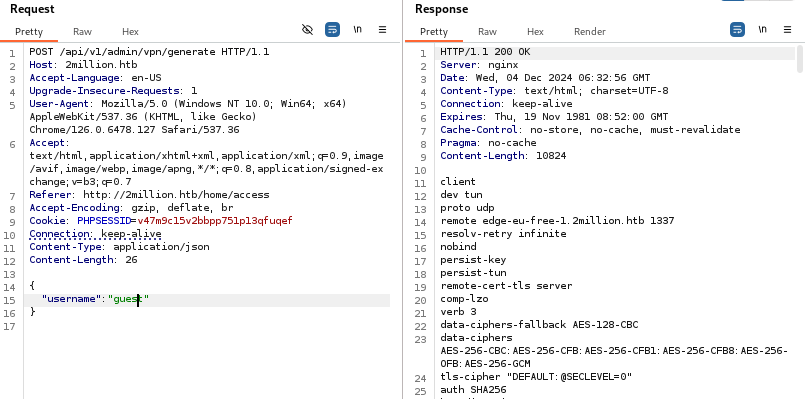Toggle word wrap icon in Response panel
Image resolution: width=805 pixels, height=399 pixels.
pos(738,30)
